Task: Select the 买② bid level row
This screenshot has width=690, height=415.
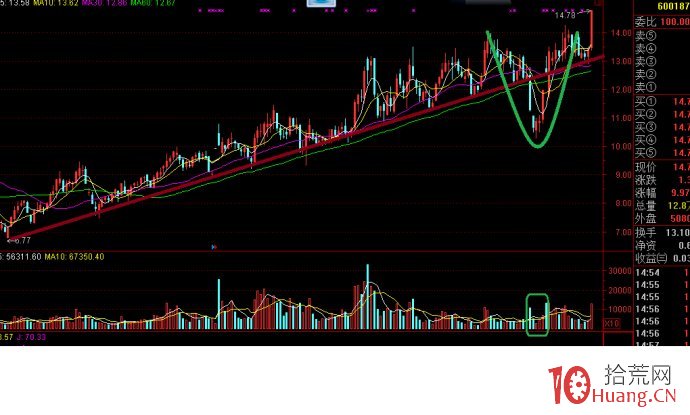Action: coord(662,114)
